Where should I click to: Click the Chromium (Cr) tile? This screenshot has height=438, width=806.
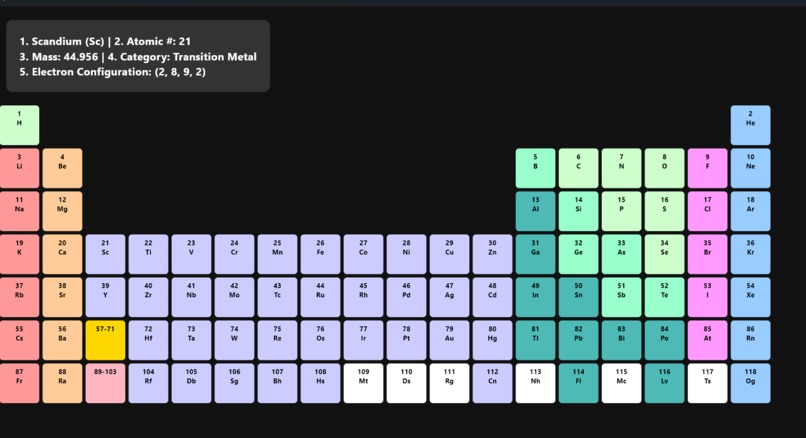pyautogui.click(x=234, y=254)
